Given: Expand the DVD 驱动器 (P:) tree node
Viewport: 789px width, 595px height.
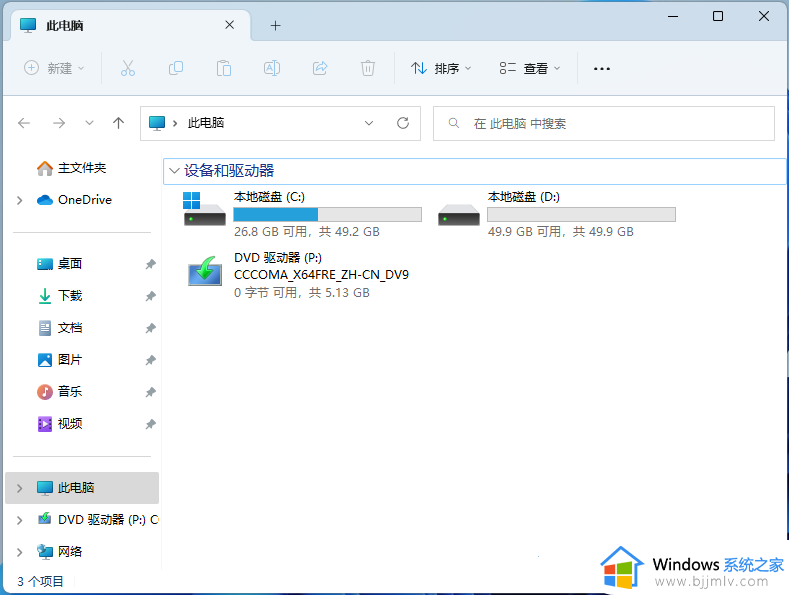Looking at the screenshot, I should (20, 520).
